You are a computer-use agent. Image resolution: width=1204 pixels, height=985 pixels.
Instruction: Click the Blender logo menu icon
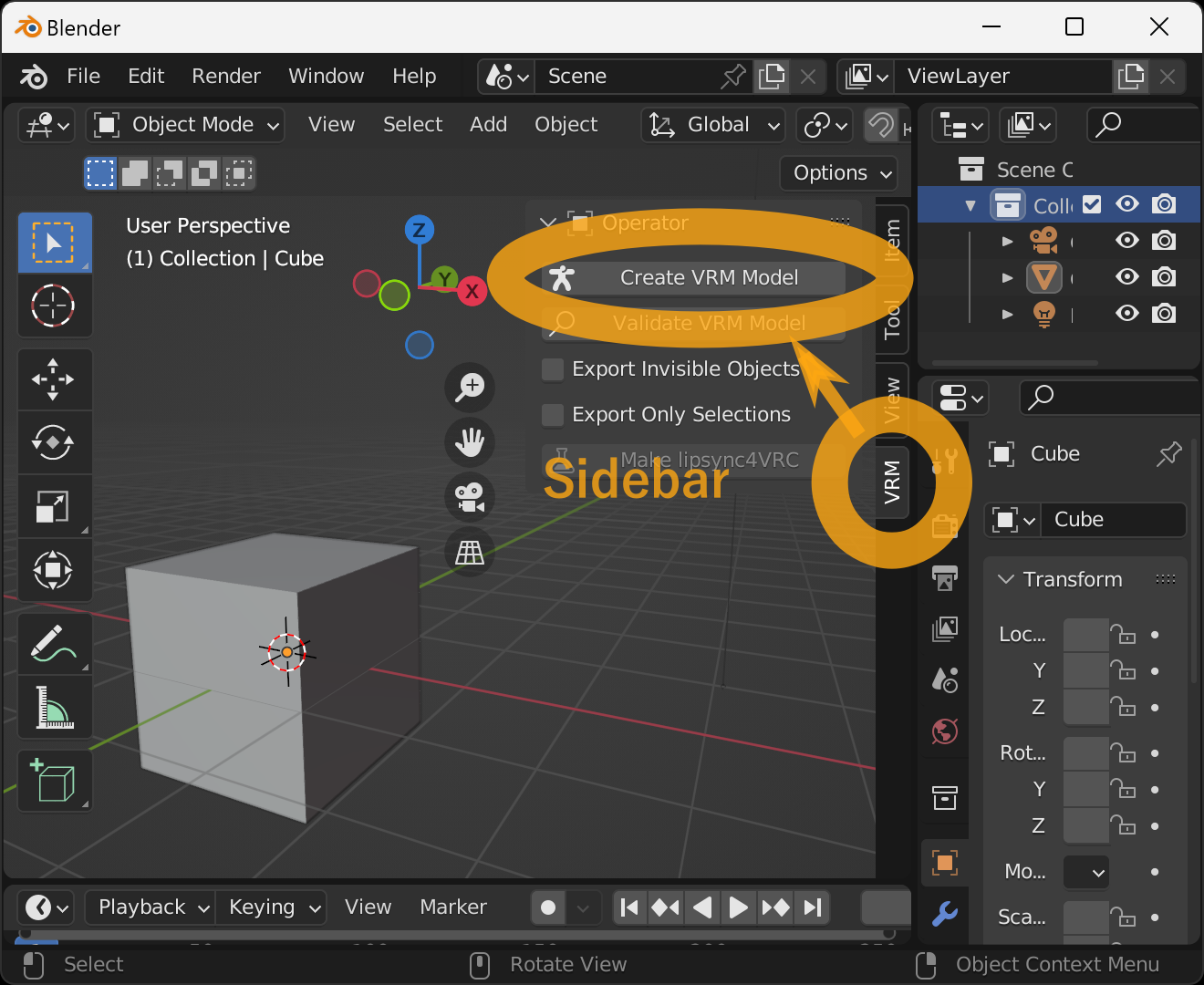click(34, 77)
